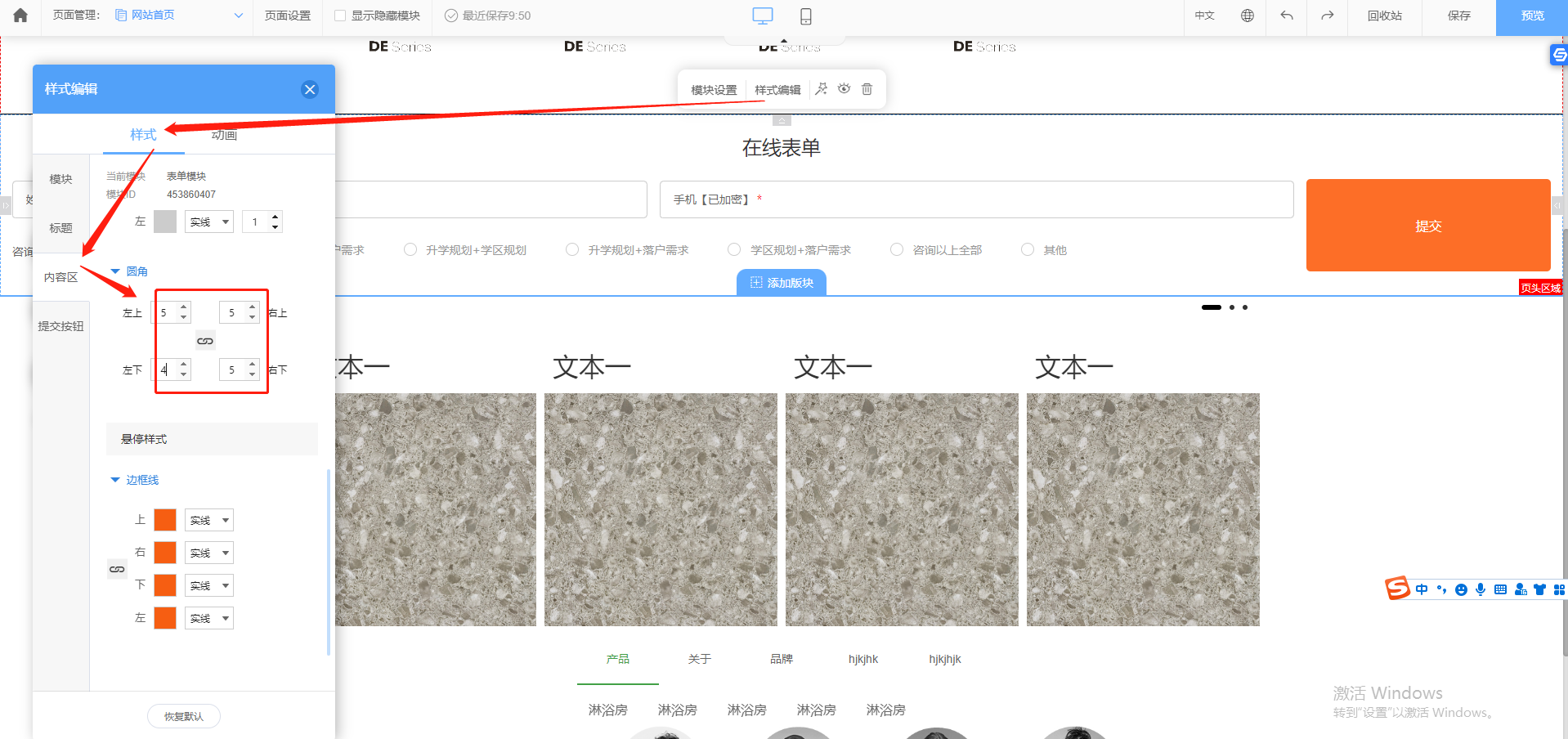
Task: Open the top border 实线 line style dropdown
Action: tap(209, 520)
